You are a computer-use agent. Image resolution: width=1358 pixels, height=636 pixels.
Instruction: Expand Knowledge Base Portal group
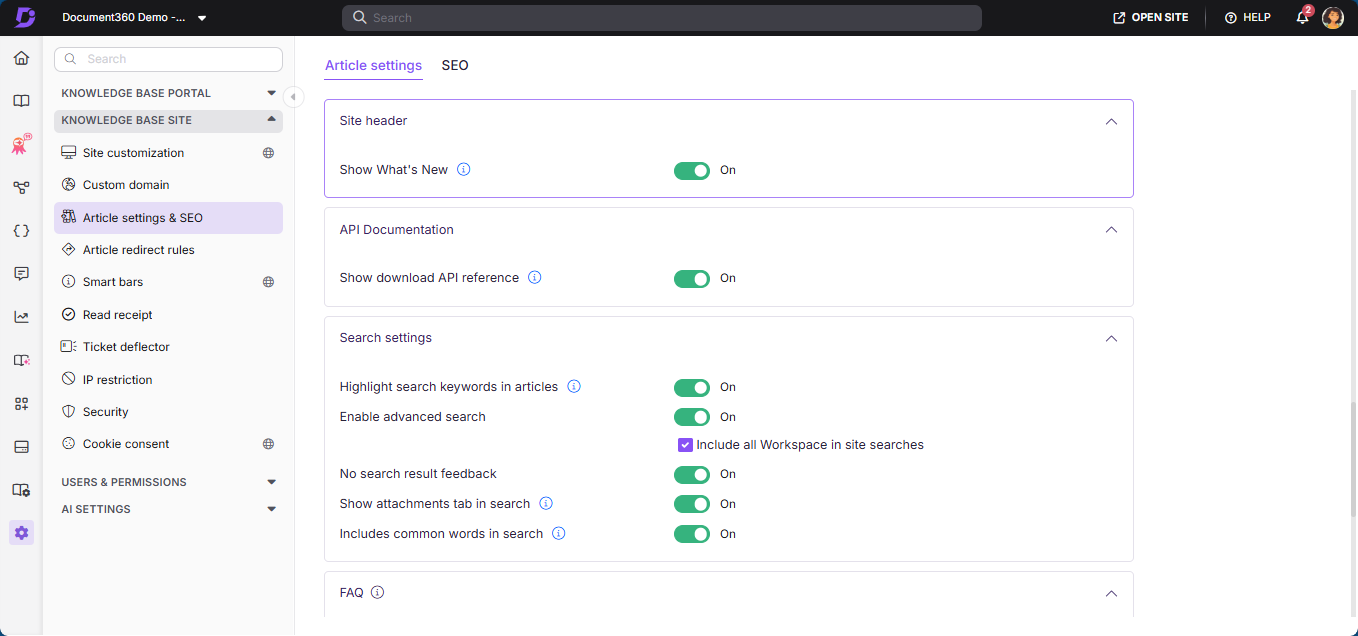168,93
